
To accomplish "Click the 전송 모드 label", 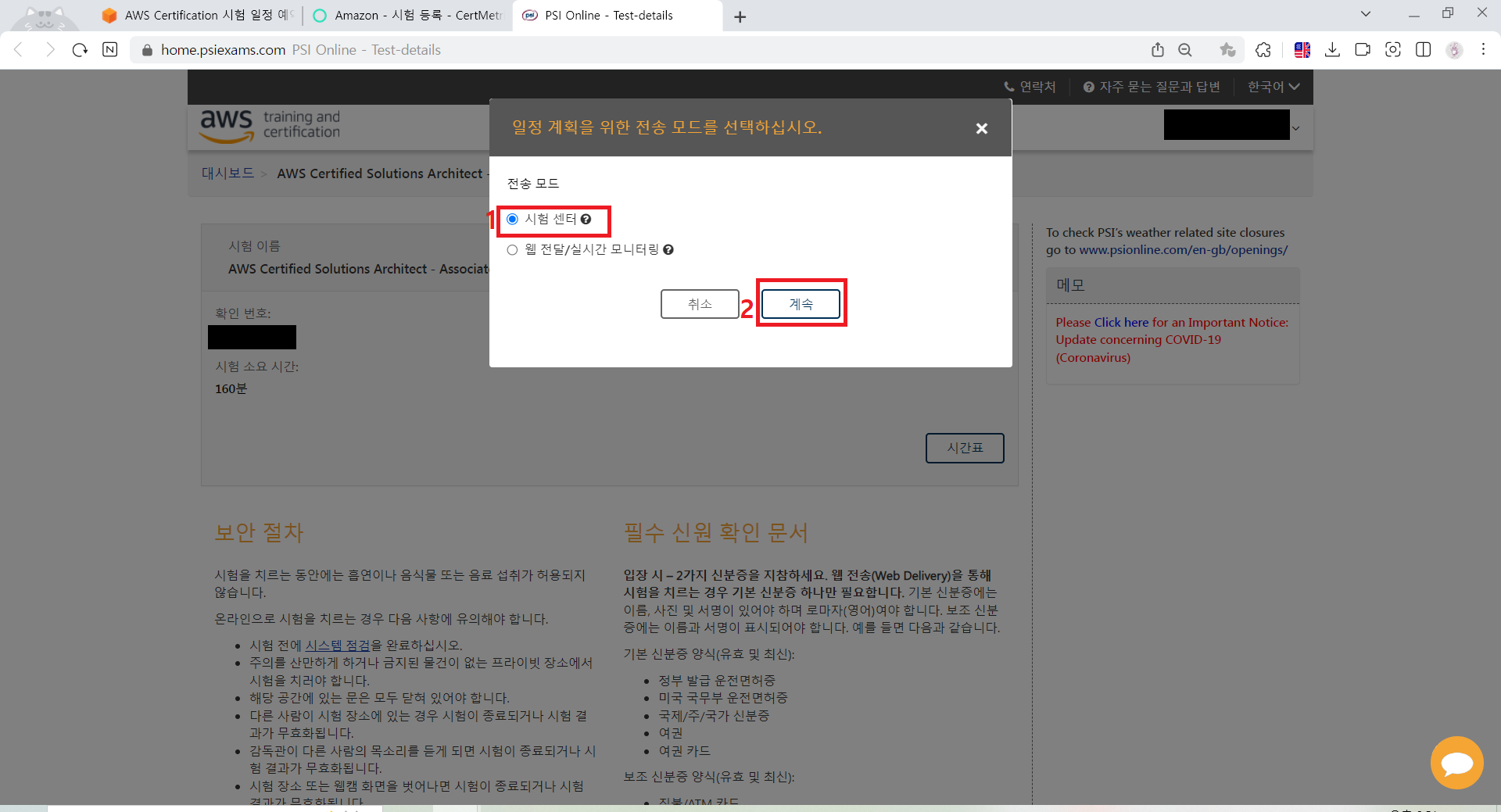I will point(533,184).
